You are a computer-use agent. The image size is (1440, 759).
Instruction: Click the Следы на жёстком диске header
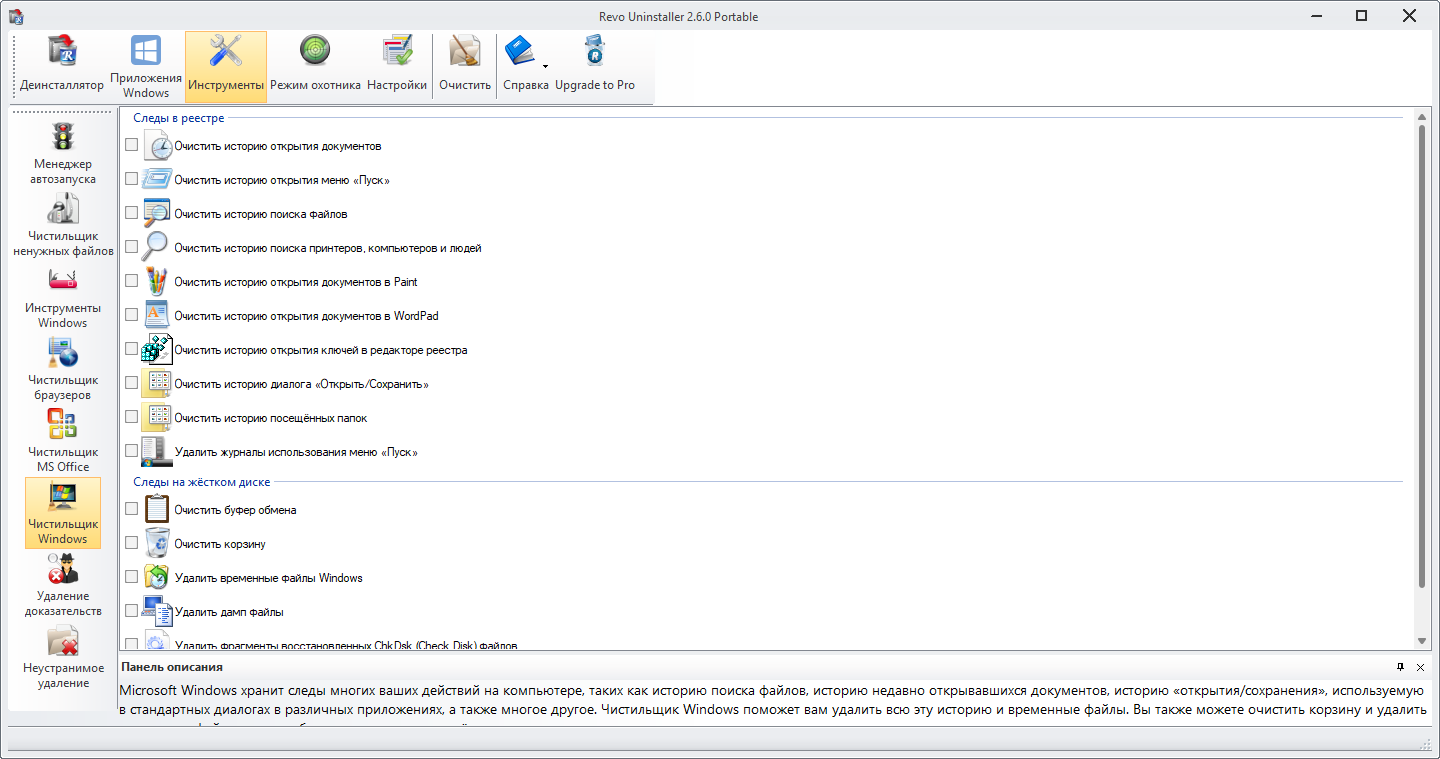pos(201,482)
